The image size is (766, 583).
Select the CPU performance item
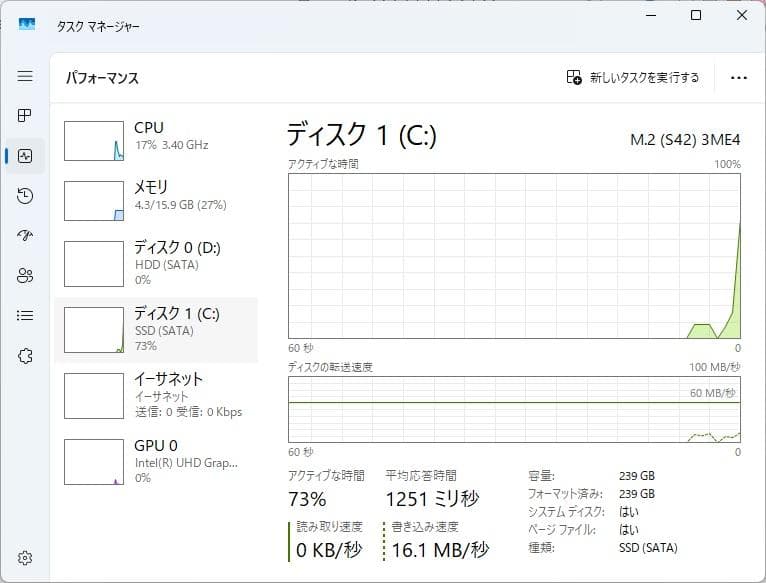pyautogui.click(x=156, y=141)
